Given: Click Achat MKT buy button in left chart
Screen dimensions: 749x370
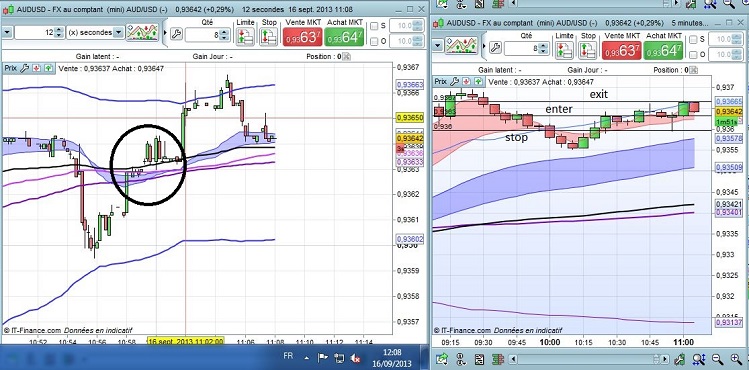Looking at the screenshot, I should pos(343,37).
